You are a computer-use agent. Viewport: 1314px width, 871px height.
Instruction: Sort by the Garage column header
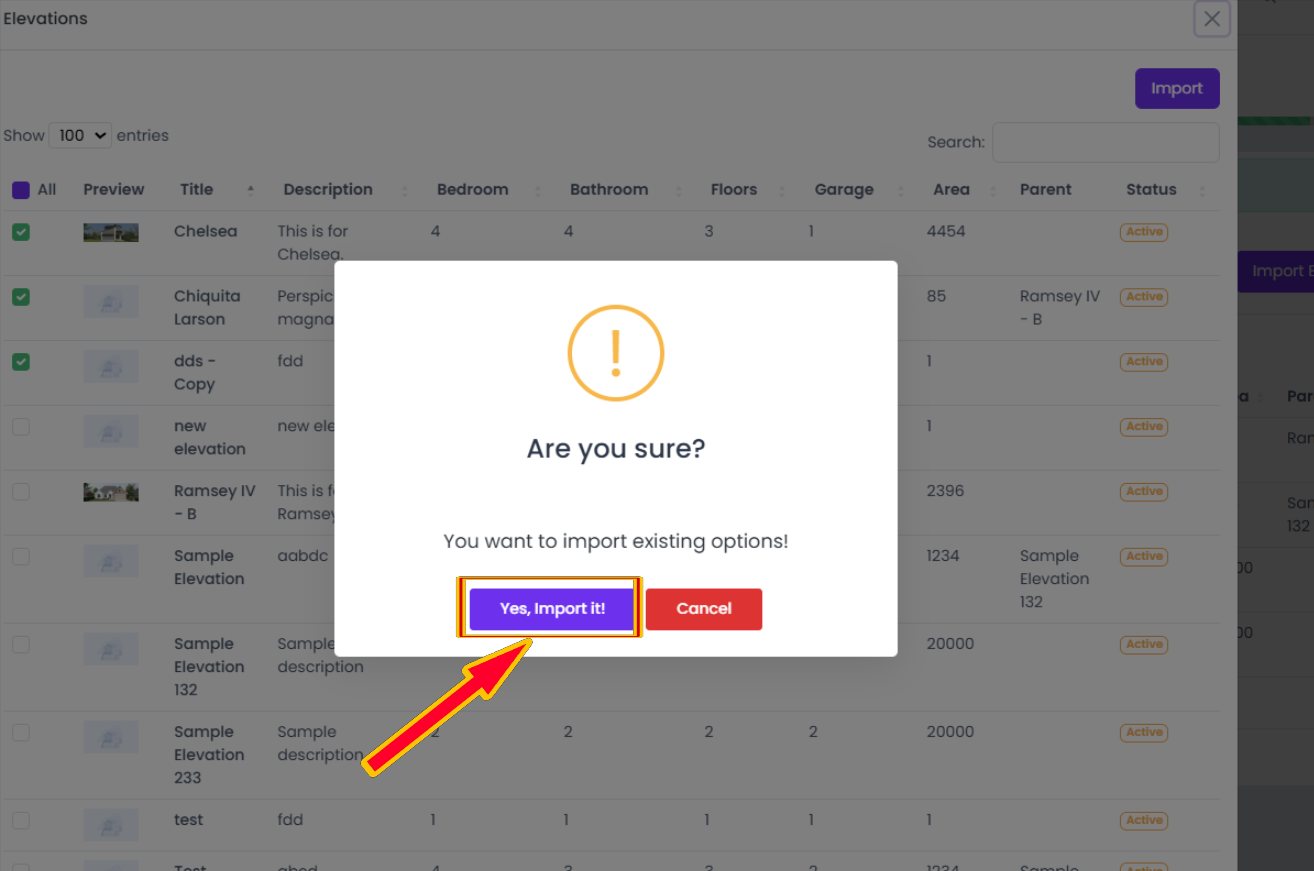pos(844,189)
